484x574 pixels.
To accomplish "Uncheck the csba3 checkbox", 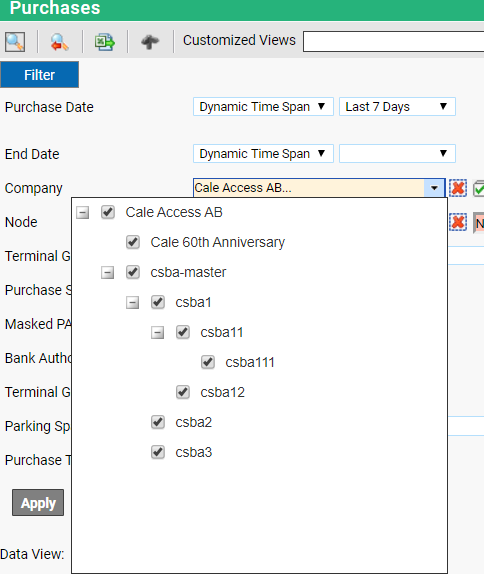I will (x=158, y=452).
